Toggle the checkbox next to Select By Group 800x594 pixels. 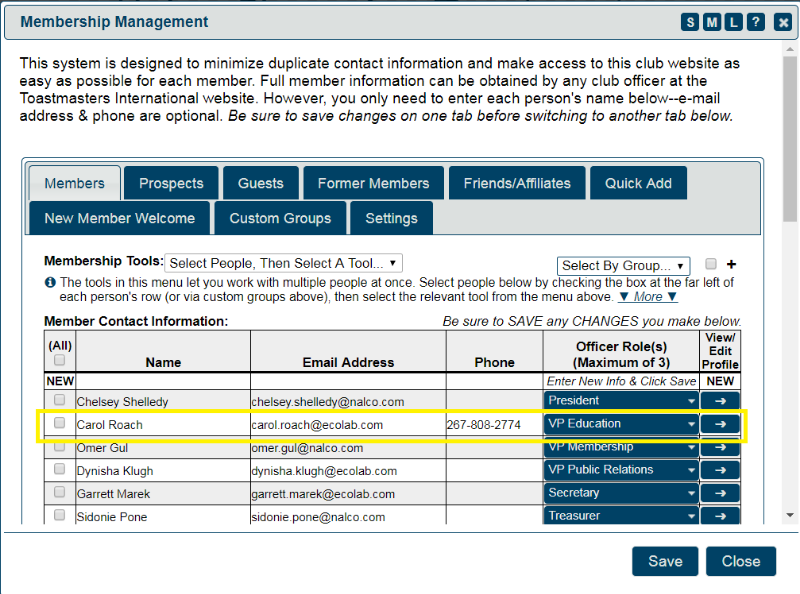pos(711,264)
